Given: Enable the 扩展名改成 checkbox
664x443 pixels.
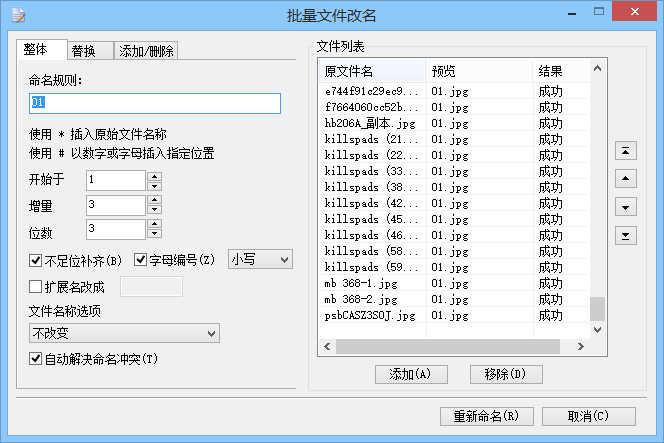Looking at the screenshot, I should coord(36,287).
